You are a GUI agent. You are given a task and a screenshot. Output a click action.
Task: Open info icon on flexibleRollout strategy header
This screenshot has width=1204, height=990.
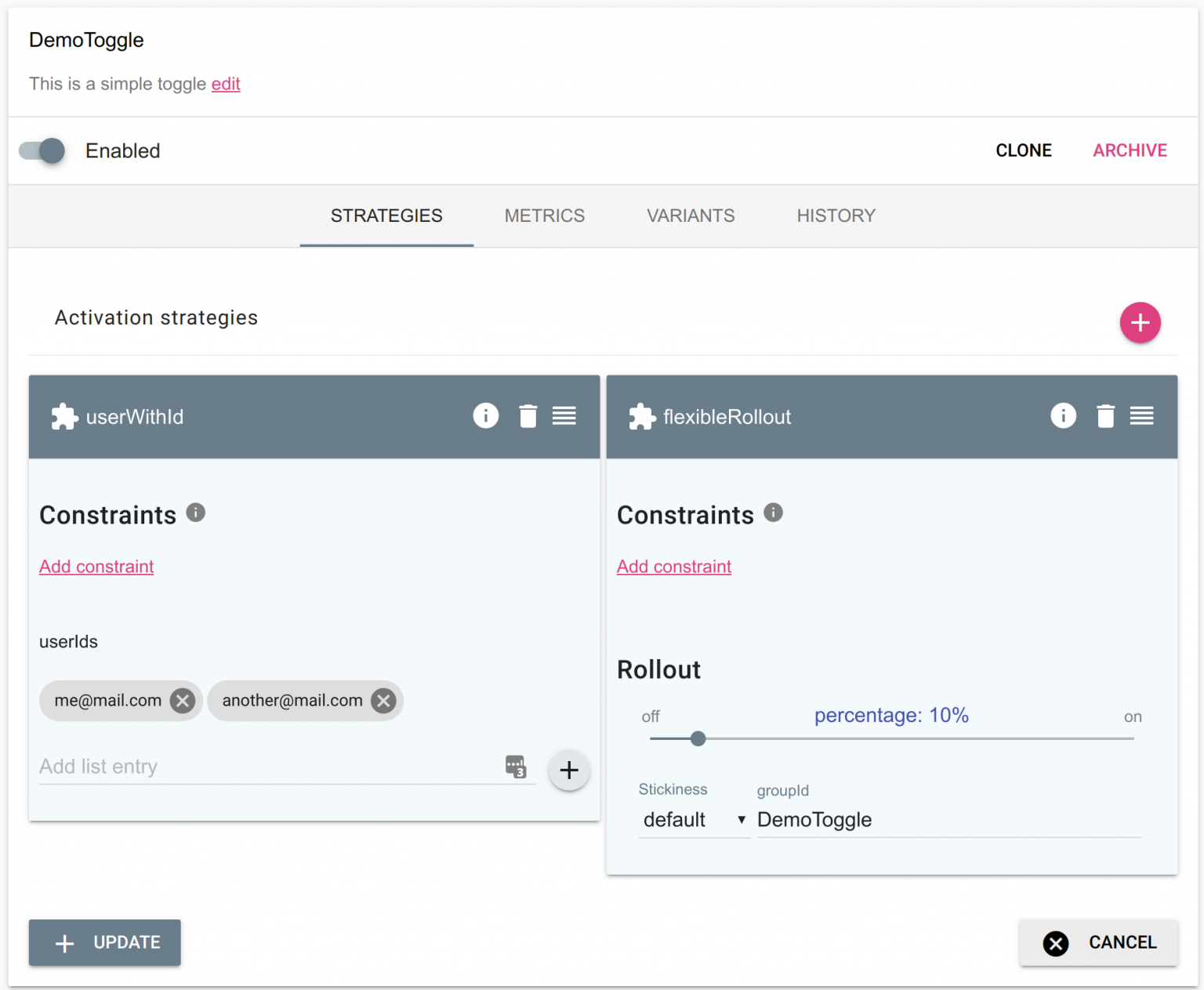1063,415
